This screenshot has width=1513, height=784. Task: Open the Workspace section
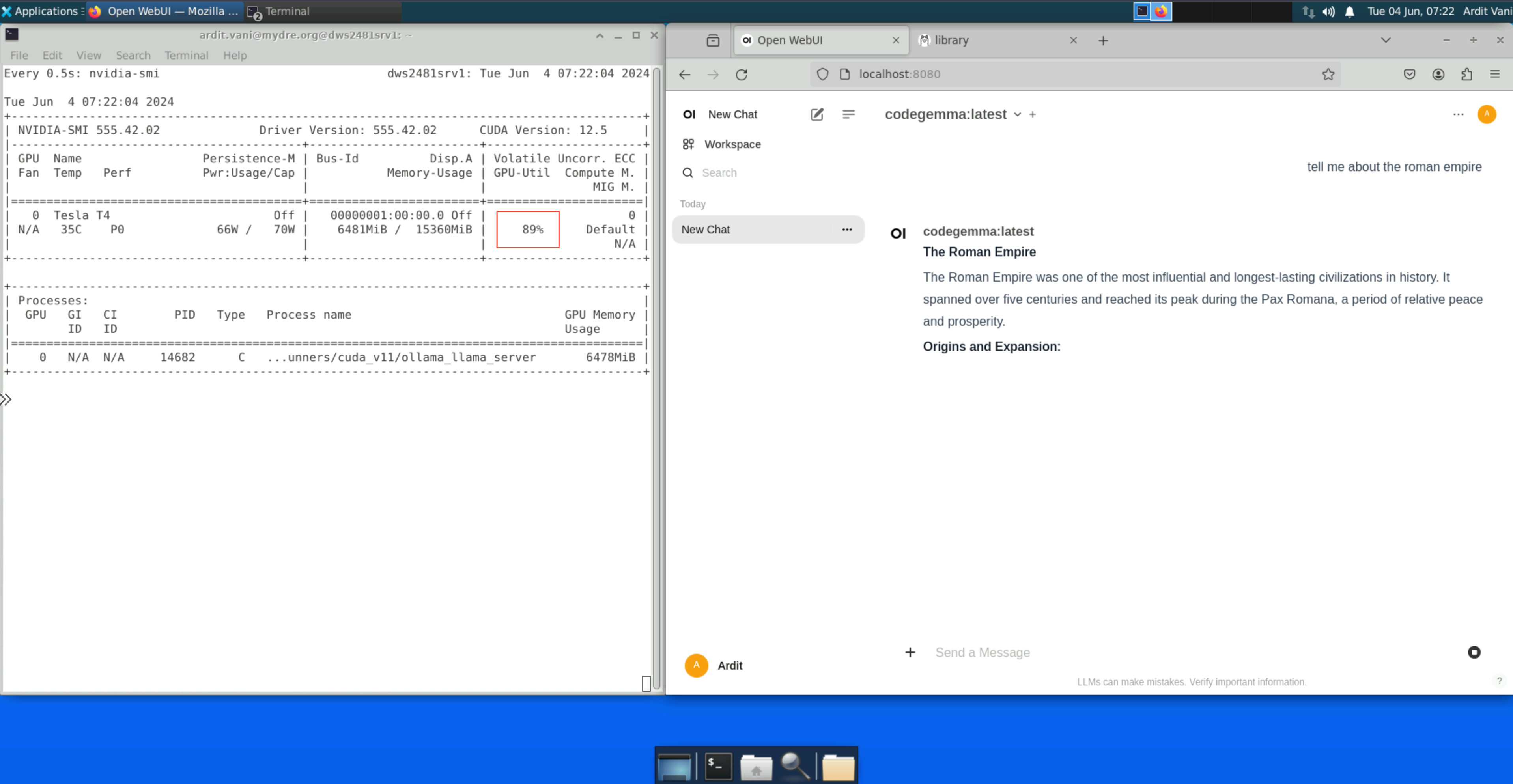pos(722,144)
